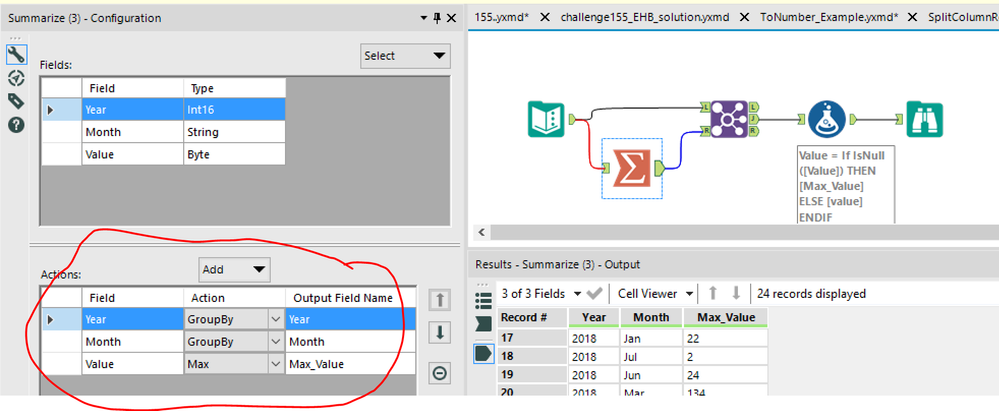Click the Byte type cell
Screen dimensions: 999x411
click(234, 154)
